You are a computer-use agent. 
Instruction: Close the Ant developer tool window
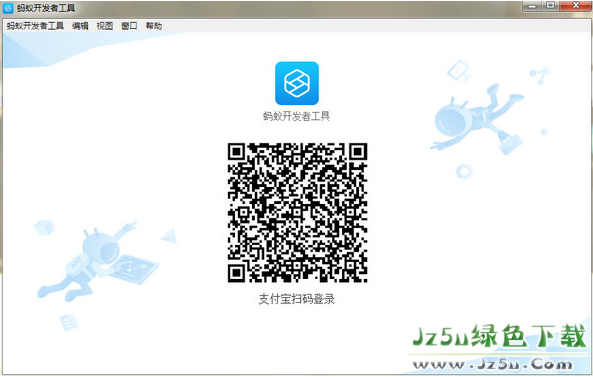point(576,6)
